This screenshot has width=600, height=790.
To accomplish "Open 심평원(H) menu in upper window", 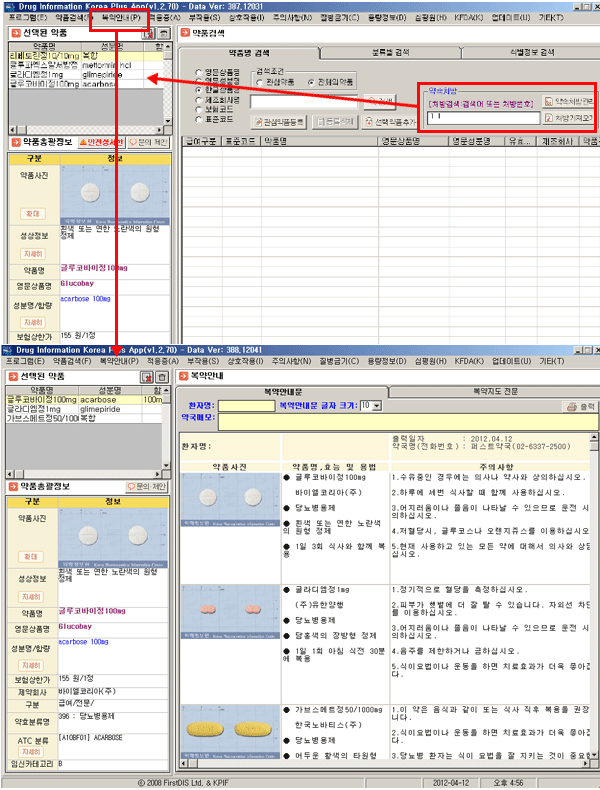I will point(431,18).
